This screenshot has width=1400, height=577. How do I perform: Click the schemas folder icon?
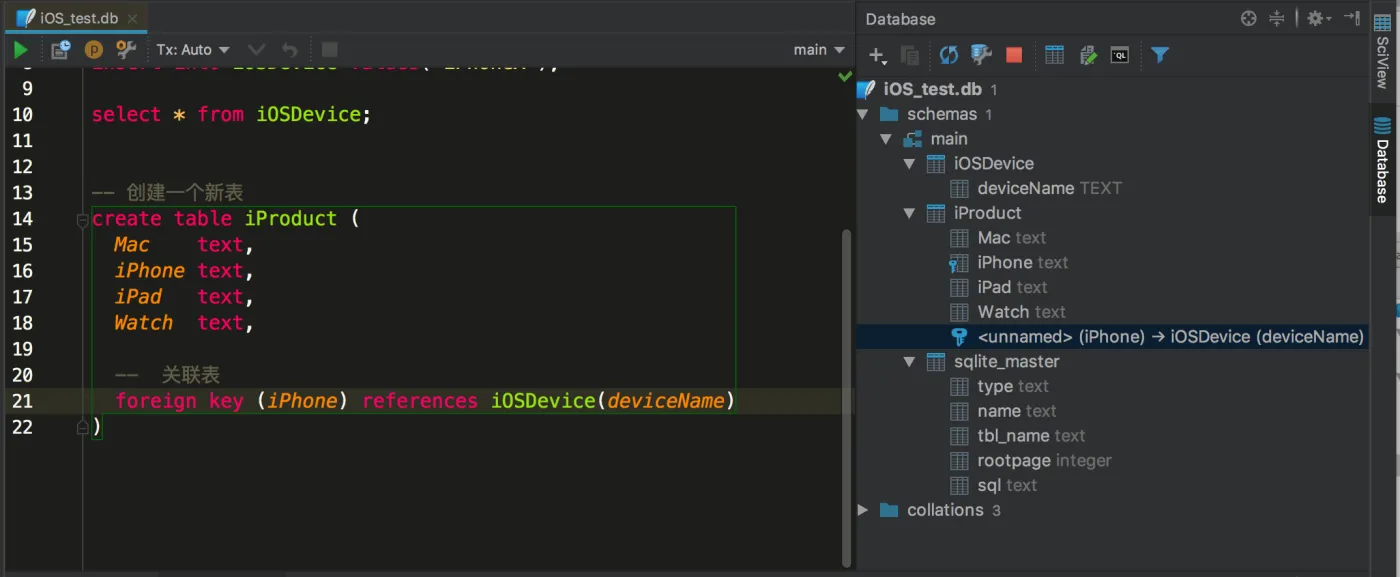[888, 114]
